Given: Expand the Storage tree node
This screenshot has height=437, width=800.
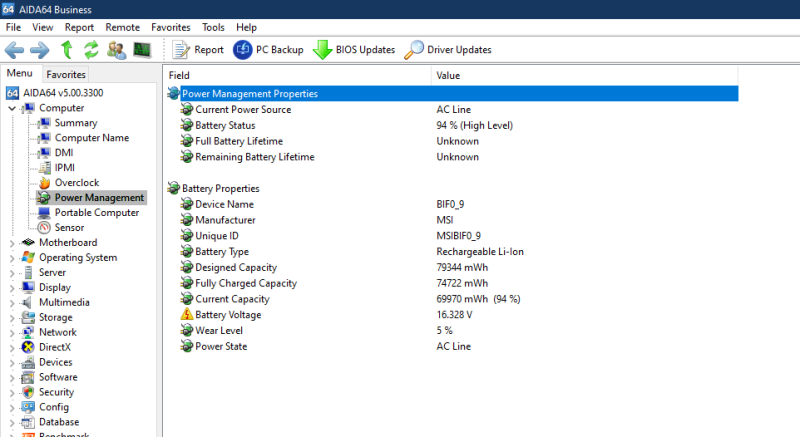Looking at the screenshot, I should point(12,318).
